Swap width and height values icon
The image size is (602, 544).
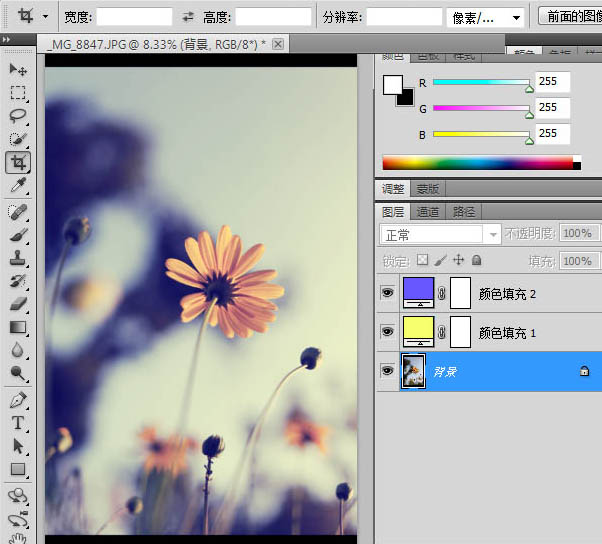(x=188, y=17)
